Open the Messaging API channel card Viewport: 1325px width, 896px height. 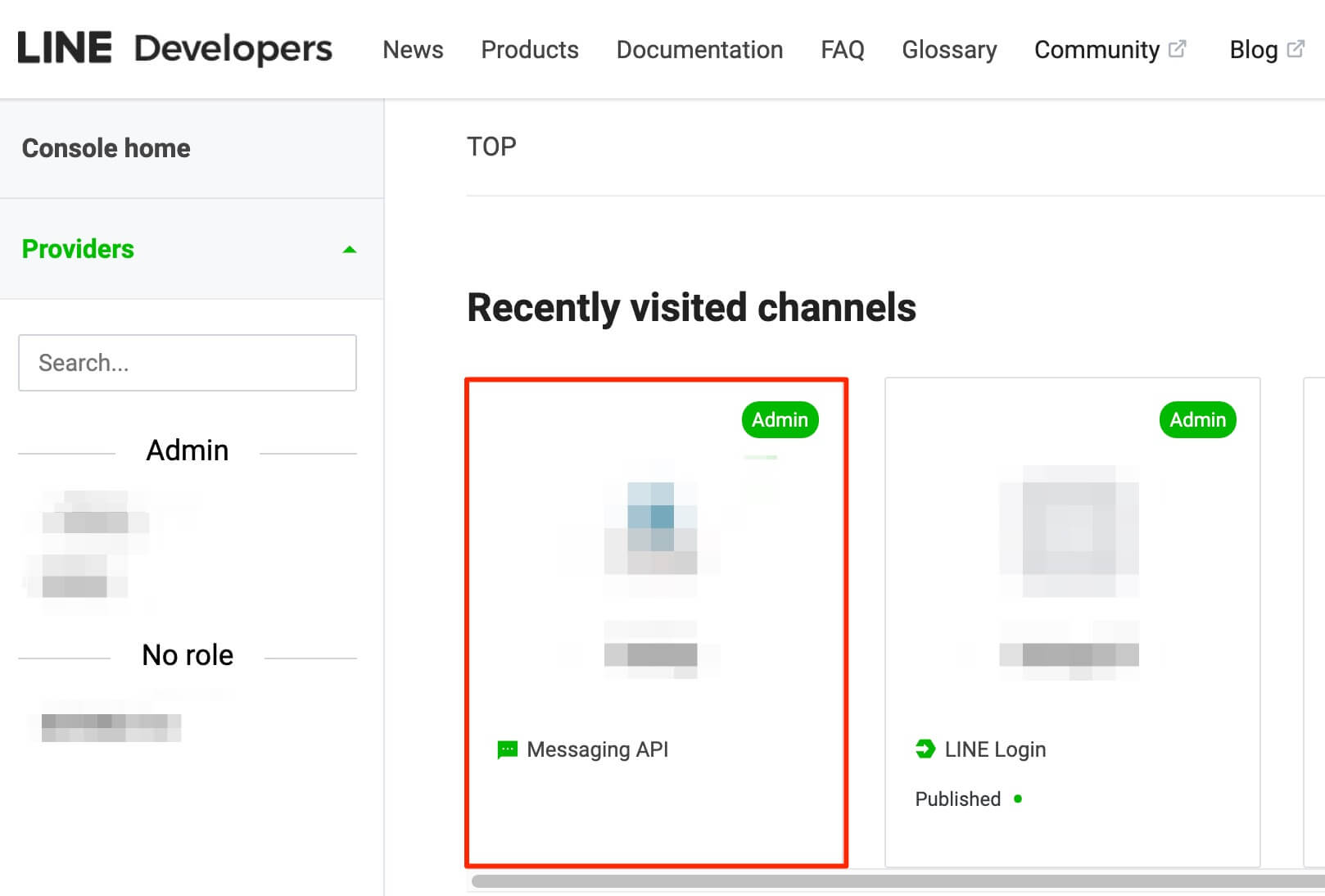[656, 622]
